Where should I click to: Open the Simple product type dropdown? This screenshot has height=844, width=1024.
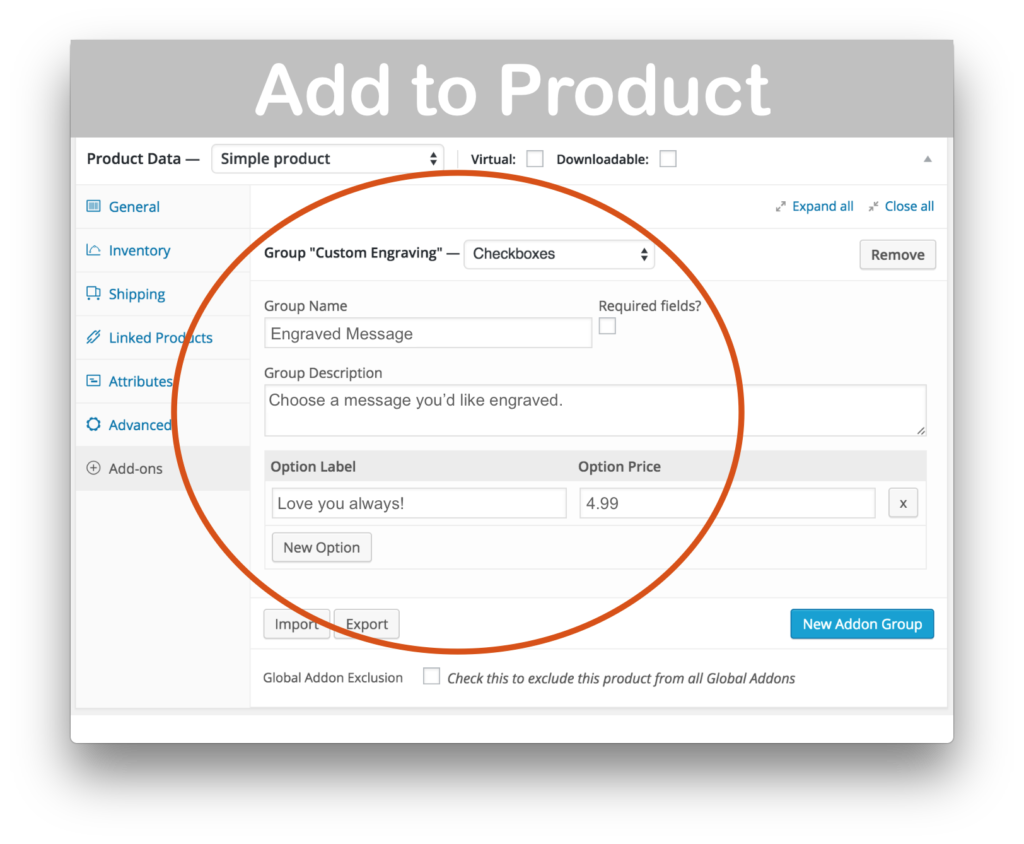[x=327, y=158]
